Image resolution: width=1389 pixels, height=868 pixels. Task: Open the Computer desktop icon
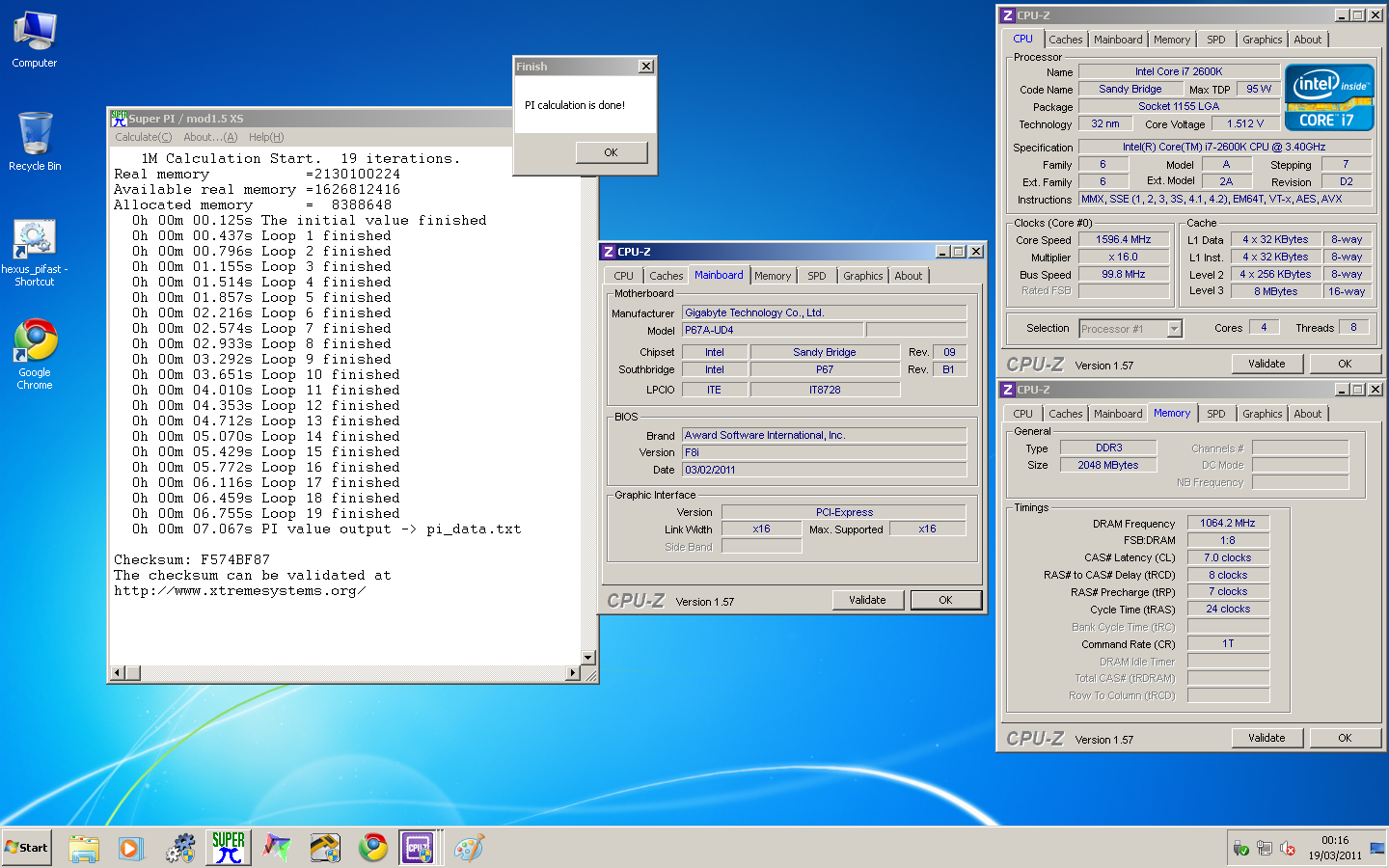pos(35,40)
